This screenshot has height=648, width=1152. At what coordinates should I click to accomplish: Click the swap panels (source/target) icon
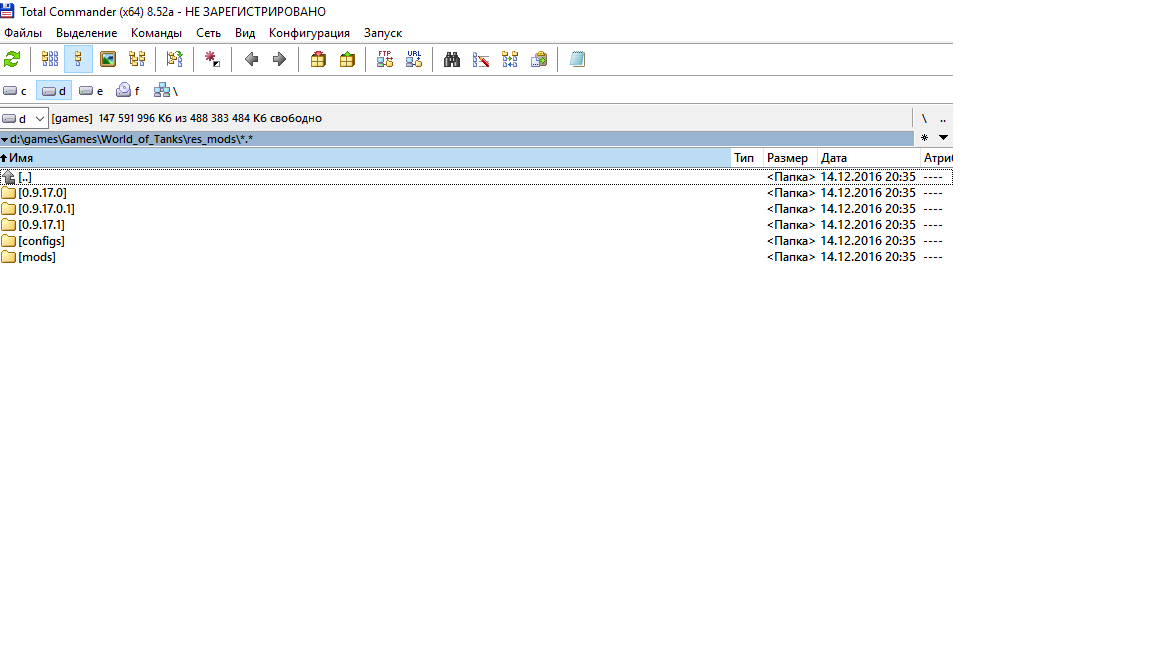[174, 60]
